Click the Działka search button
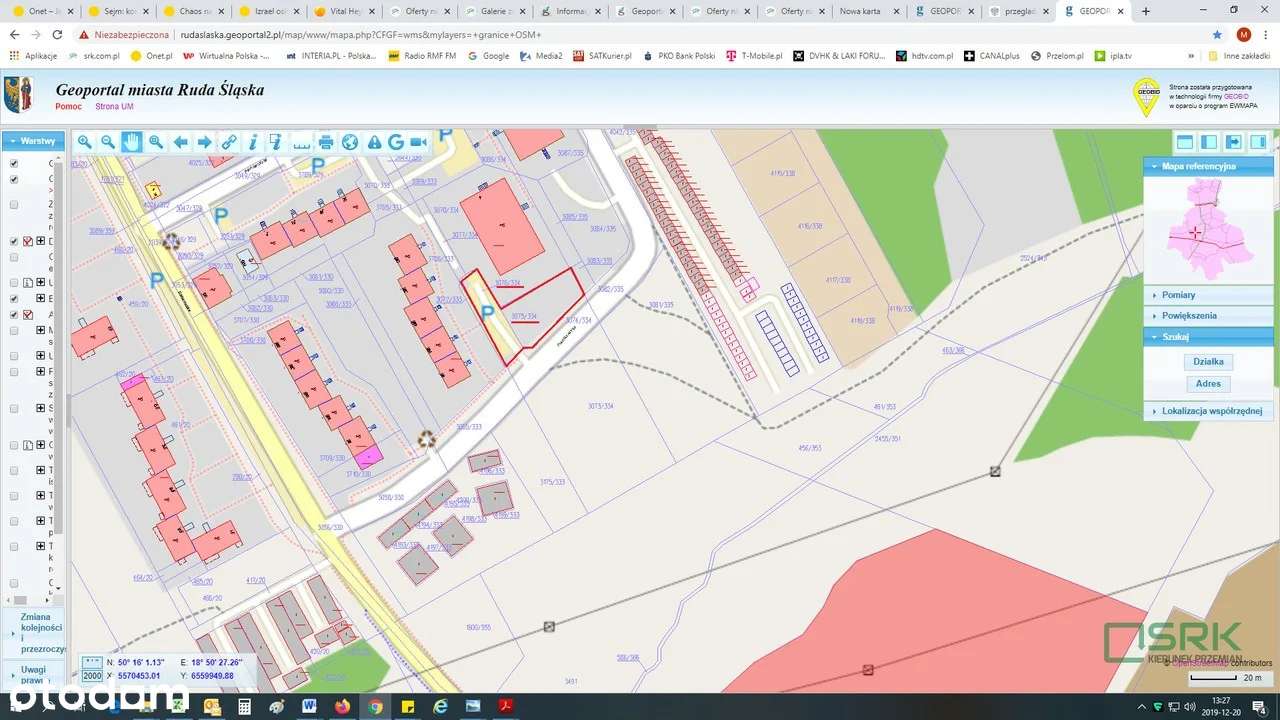 click(1208, 362)
